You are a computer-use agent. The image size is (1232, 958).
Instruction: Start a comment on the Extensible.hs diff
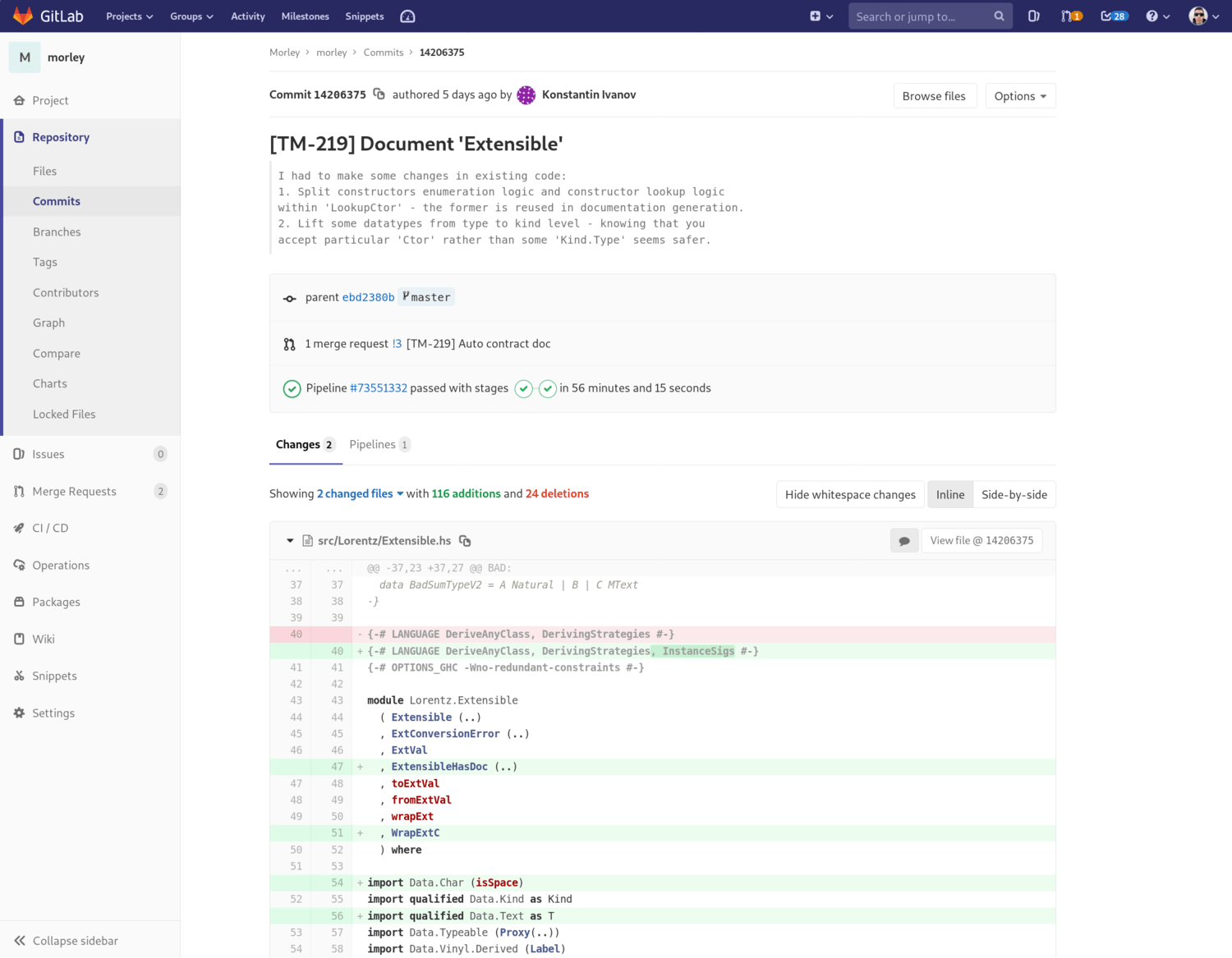point(904,540)
